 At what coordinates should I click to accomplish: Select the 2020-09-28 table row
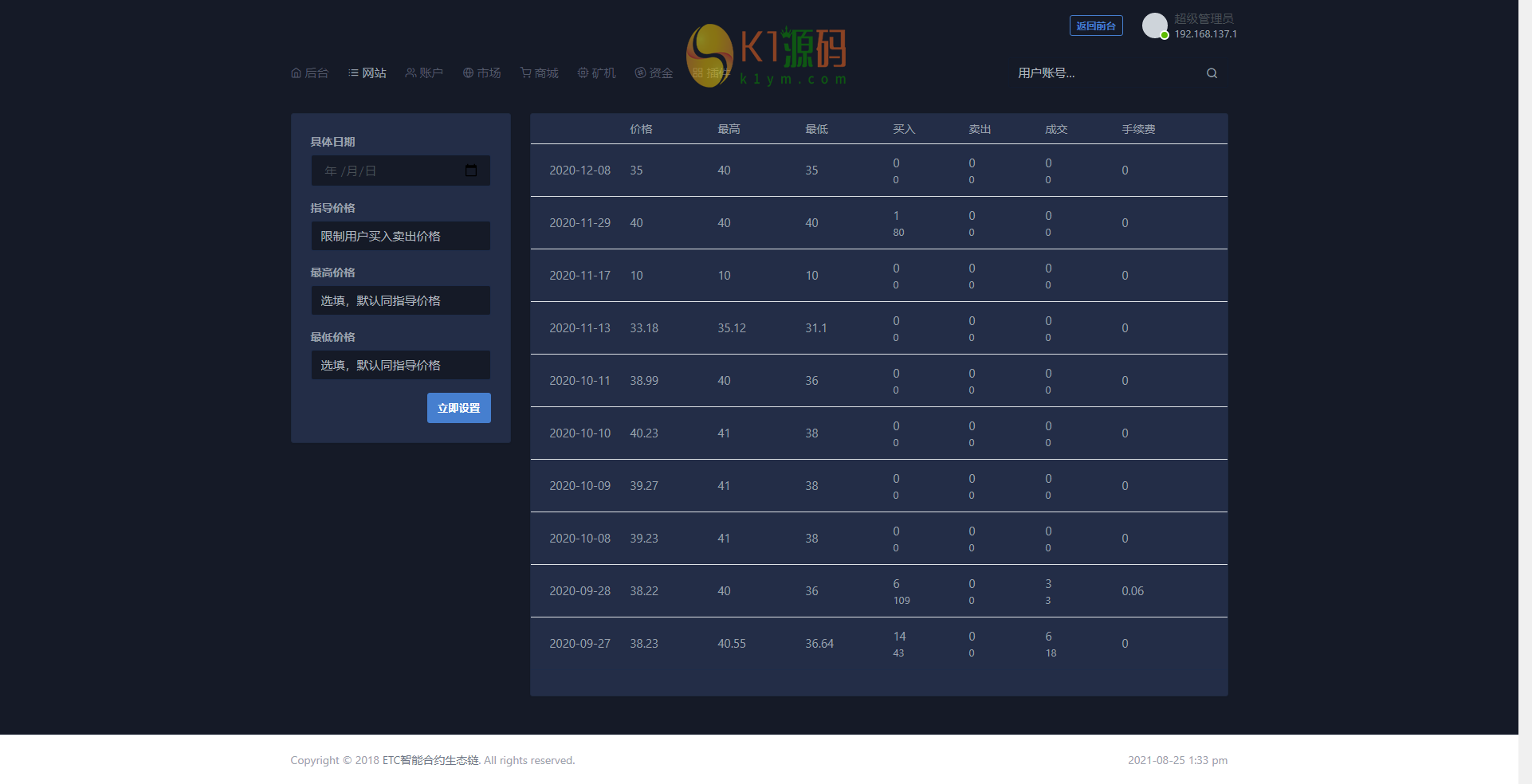[878, 591]
